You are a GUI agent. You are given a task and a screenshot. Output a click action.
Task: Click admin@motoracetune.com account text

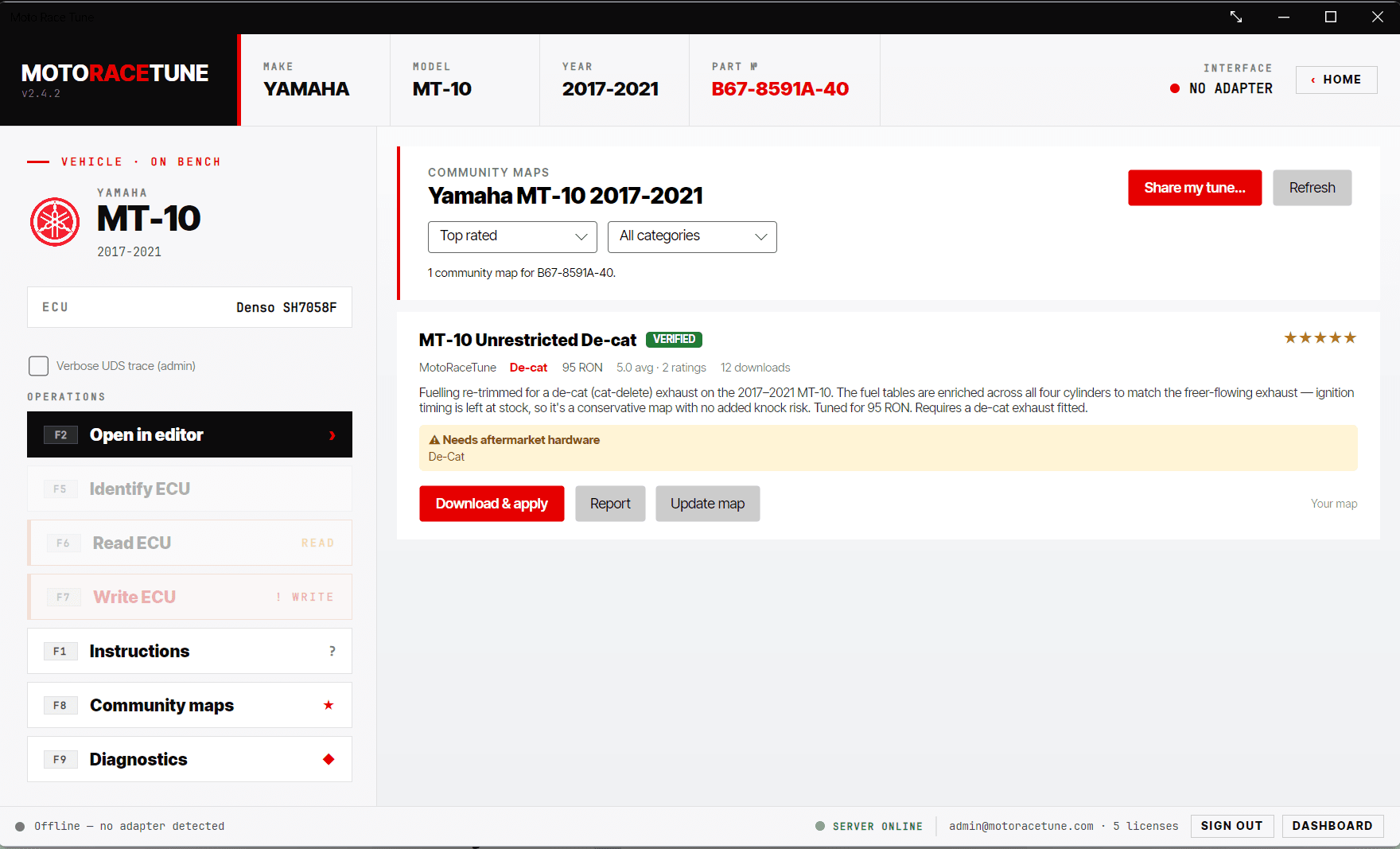coord(1021,826)
